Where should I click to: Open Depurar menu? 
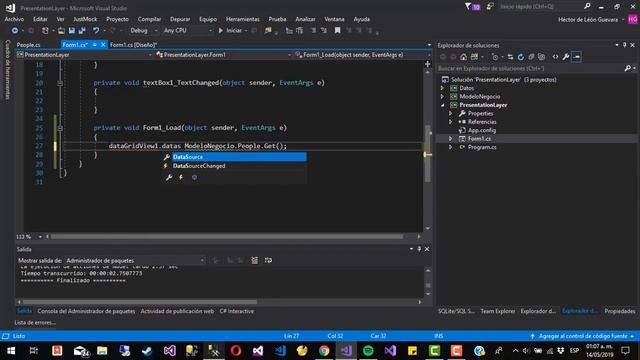(180, 19)
